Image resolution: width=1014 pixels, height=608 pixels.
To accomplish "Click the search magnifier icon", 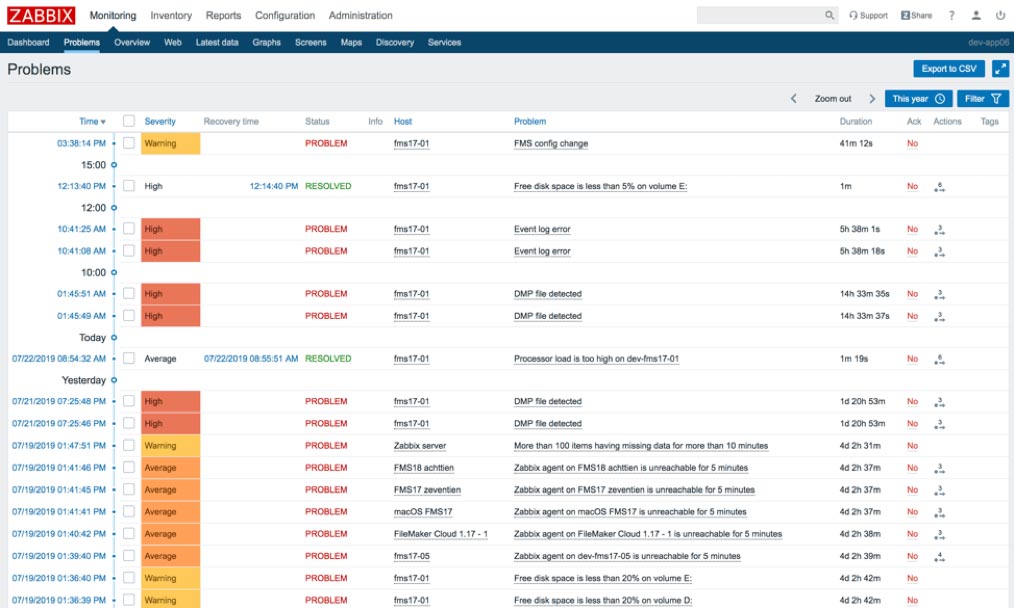I will (x=829, y=15).
